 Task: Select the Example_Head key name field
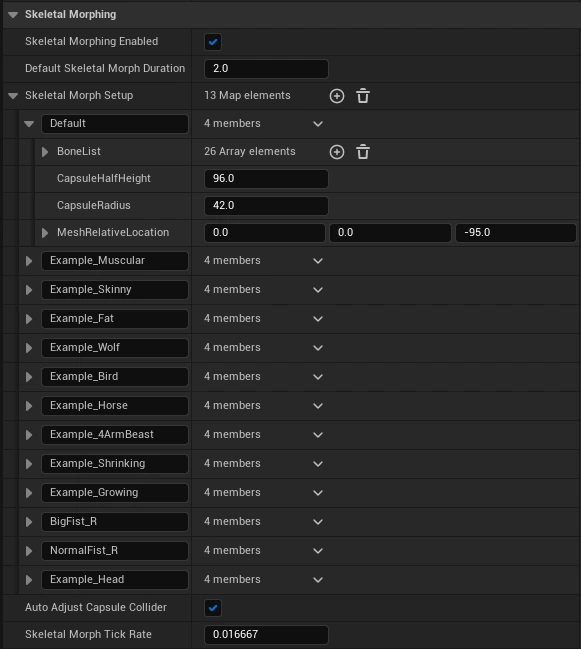point(115,579)
